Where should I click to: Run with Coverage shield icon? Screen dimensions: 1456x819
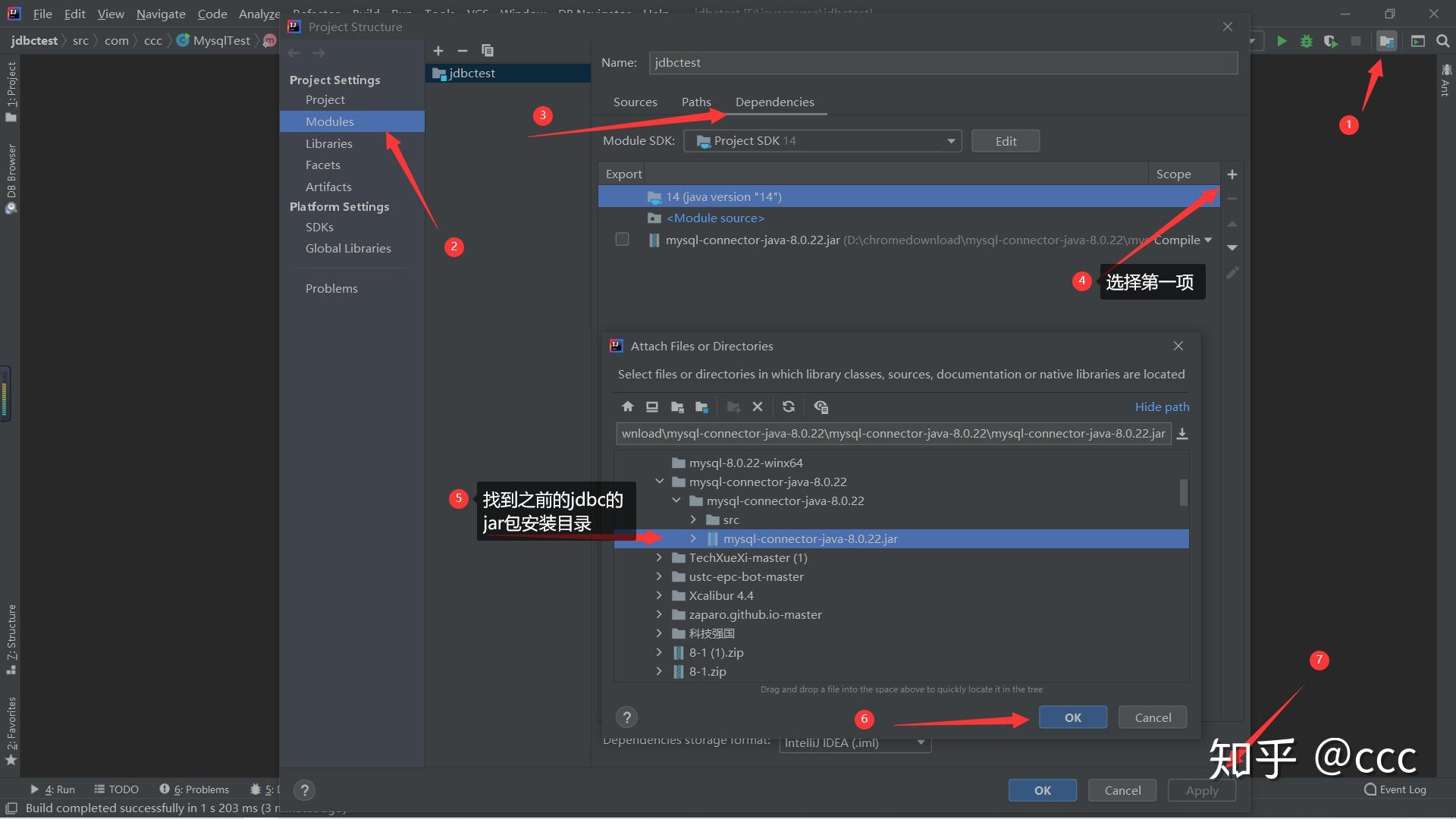pyautogui.click(x=1331, y=41)
